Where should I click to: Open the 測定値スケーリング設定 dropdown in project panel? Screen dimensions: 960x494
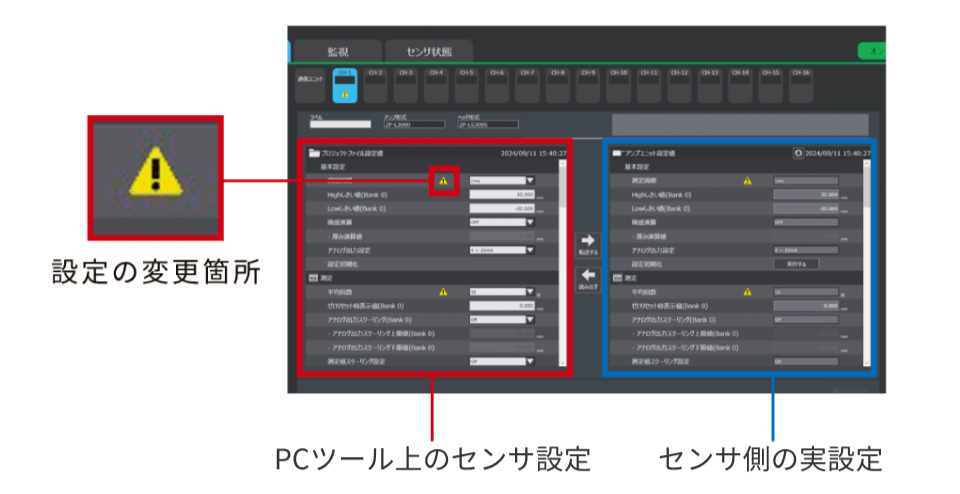point(501,361)
